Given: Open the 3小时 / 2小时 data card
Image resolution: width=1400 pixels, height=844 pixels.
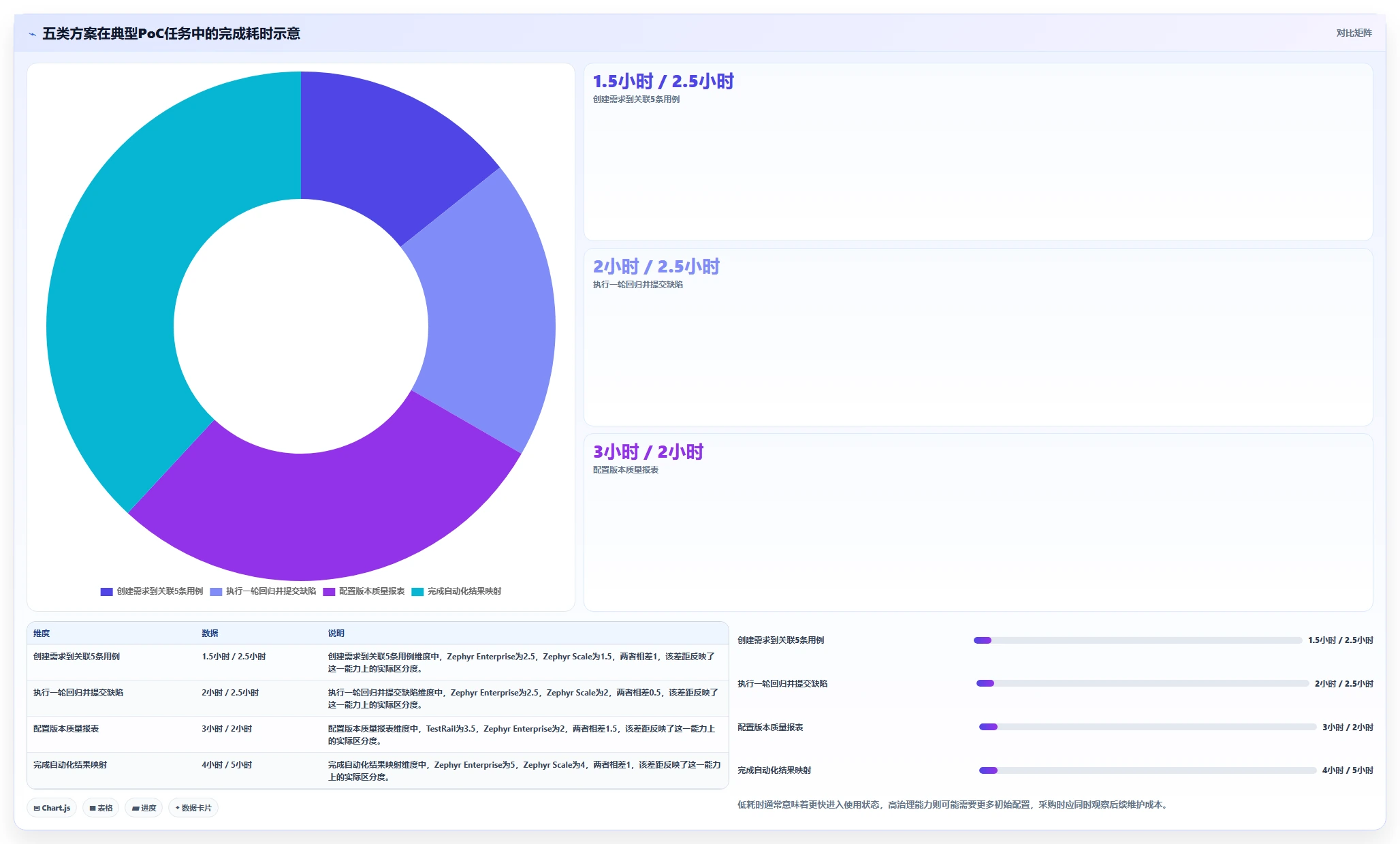Looking at the screenshot, I should pyautogui.click(x=978, y=522).
